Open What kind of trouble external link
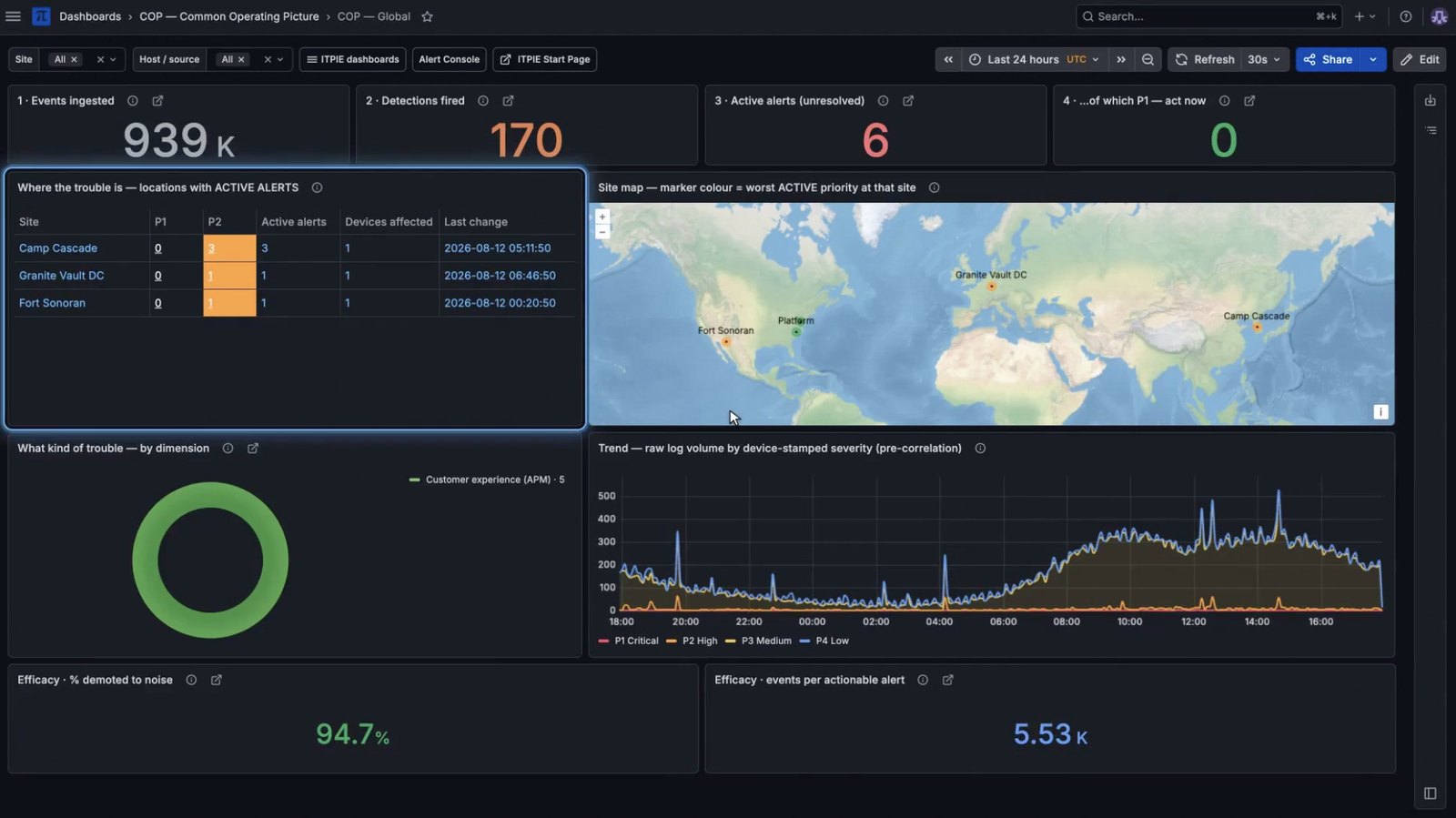 tap(253, 449)
